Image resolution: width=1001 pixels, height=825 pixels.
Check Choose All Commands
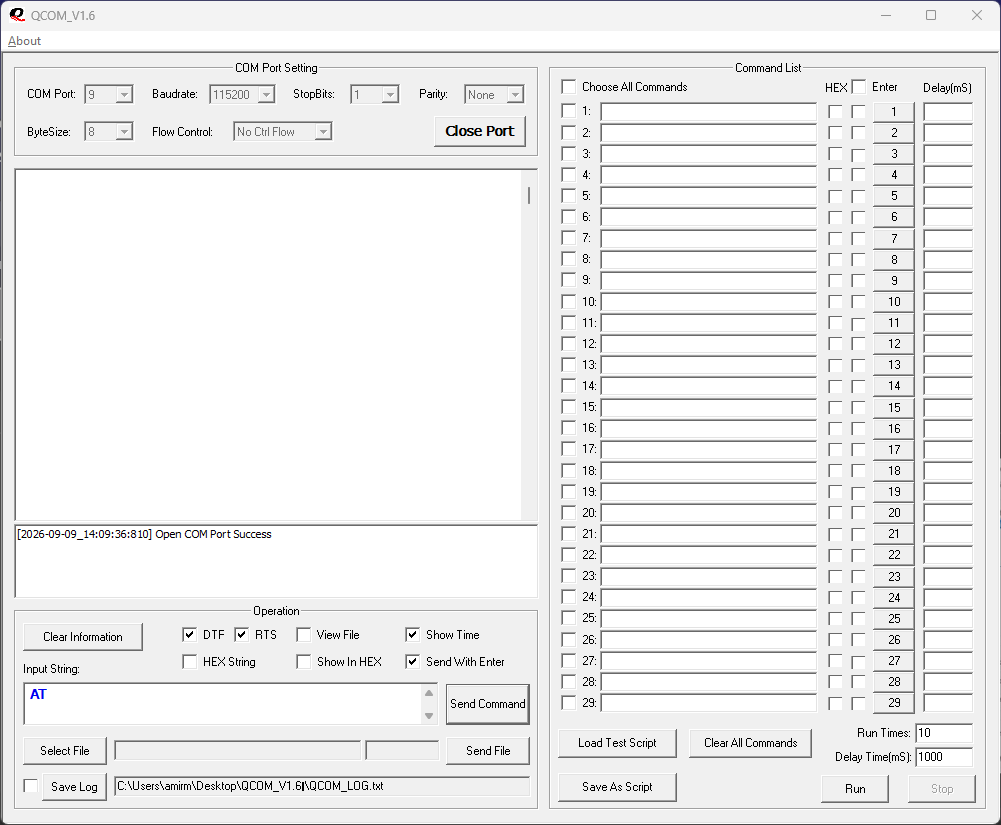[x=568, y=86]
